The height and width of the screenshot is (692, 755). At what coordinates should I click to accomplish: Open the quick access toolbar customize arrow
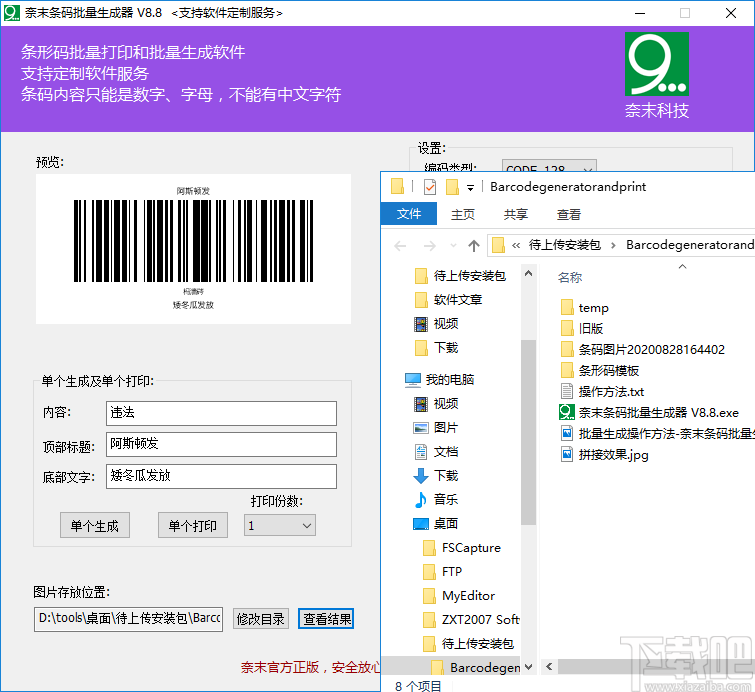(470, 187)
